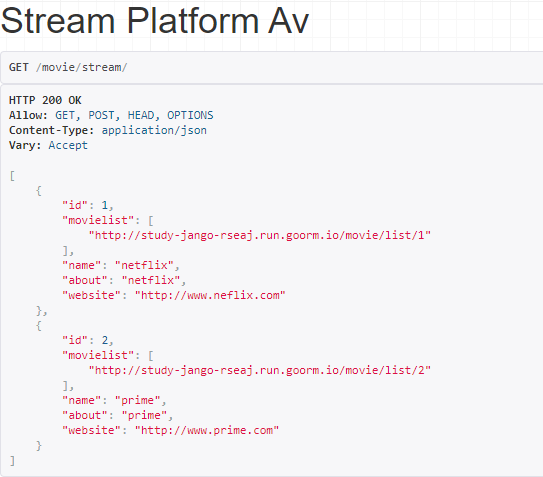Click the Stream Platform Av heading
Viewport: 543px width, 477px height.
154,21
